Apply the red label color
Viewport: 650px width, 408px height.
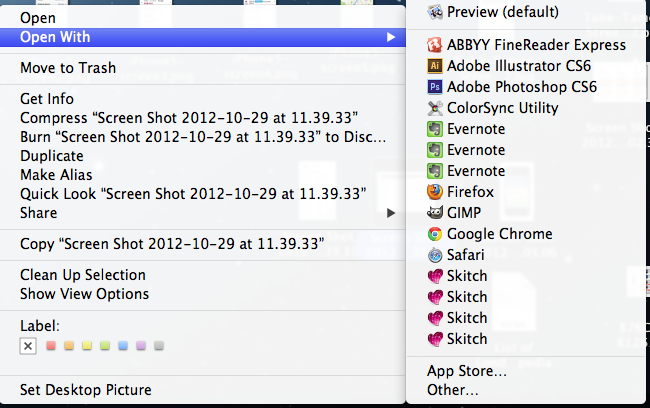pyautogui.click(x=51, y=345)
